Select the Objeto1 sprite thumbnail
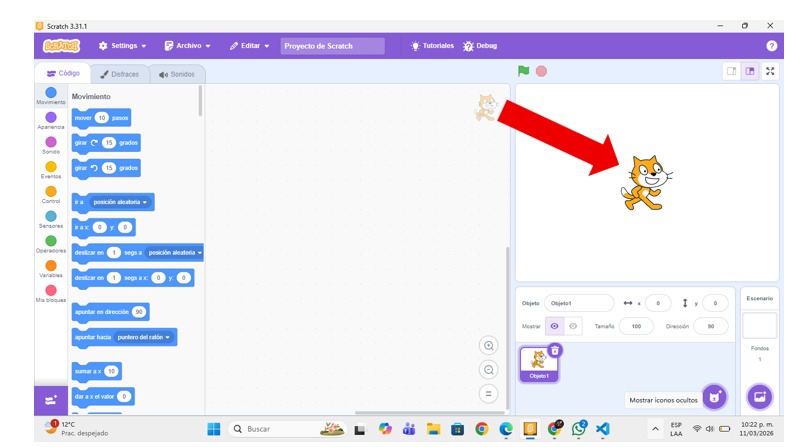 [539, 364]
